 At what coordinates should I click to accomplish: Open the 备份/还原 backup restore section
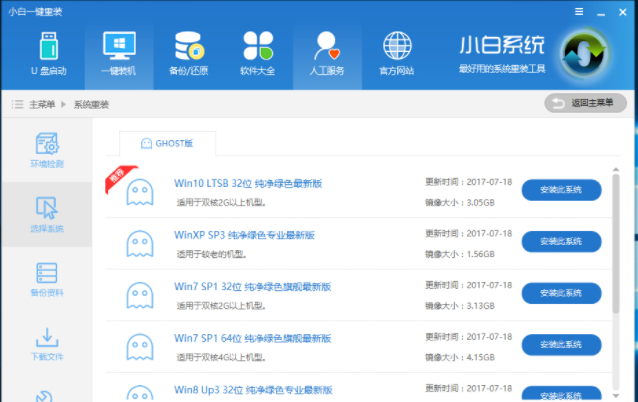click(x=189, y=54)
